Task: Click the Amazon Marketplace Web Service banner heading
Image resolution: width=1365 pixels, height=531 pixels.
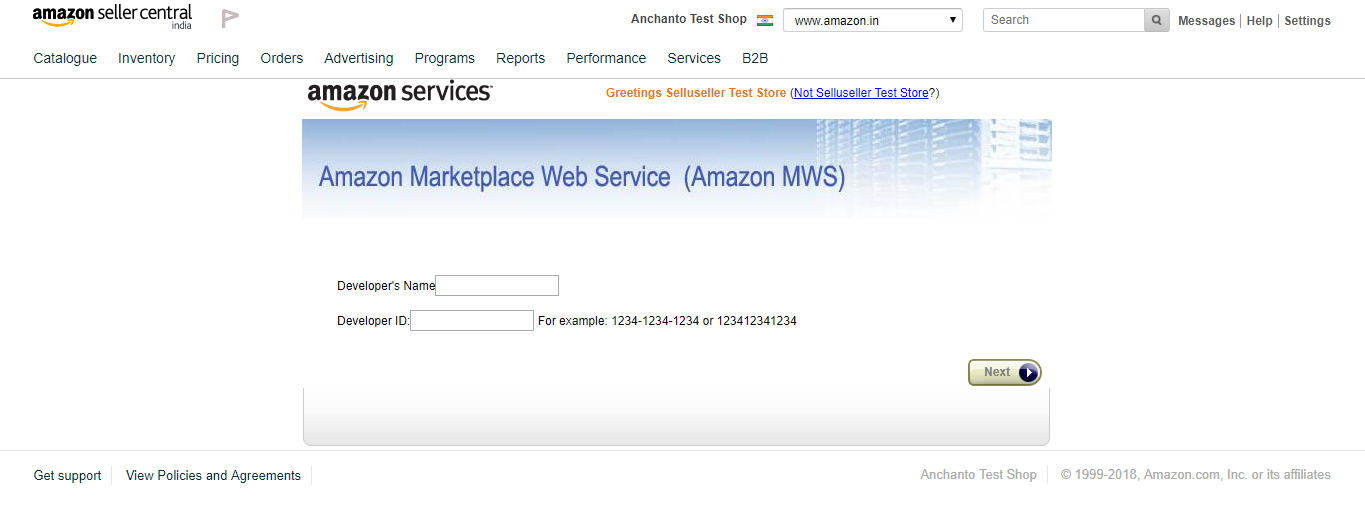Action: click(x=582, y=177)
